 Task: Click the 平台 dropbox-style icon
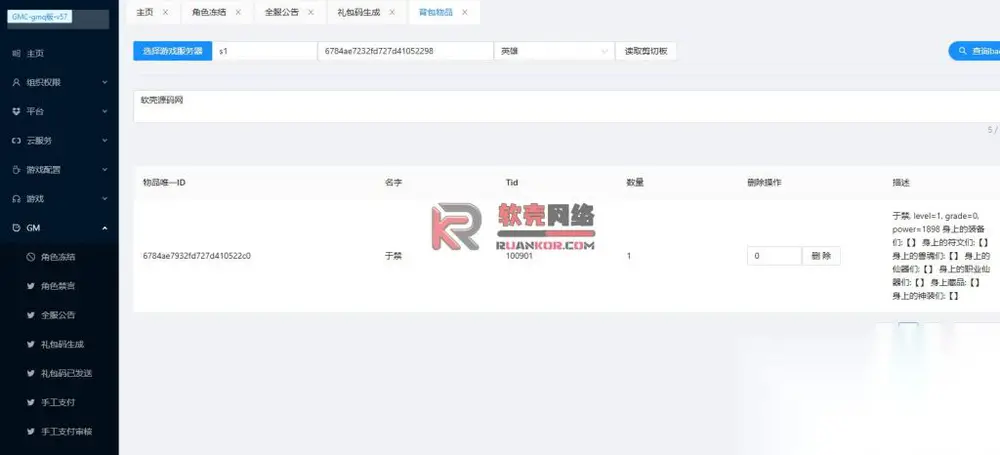[x=17, y=112]
